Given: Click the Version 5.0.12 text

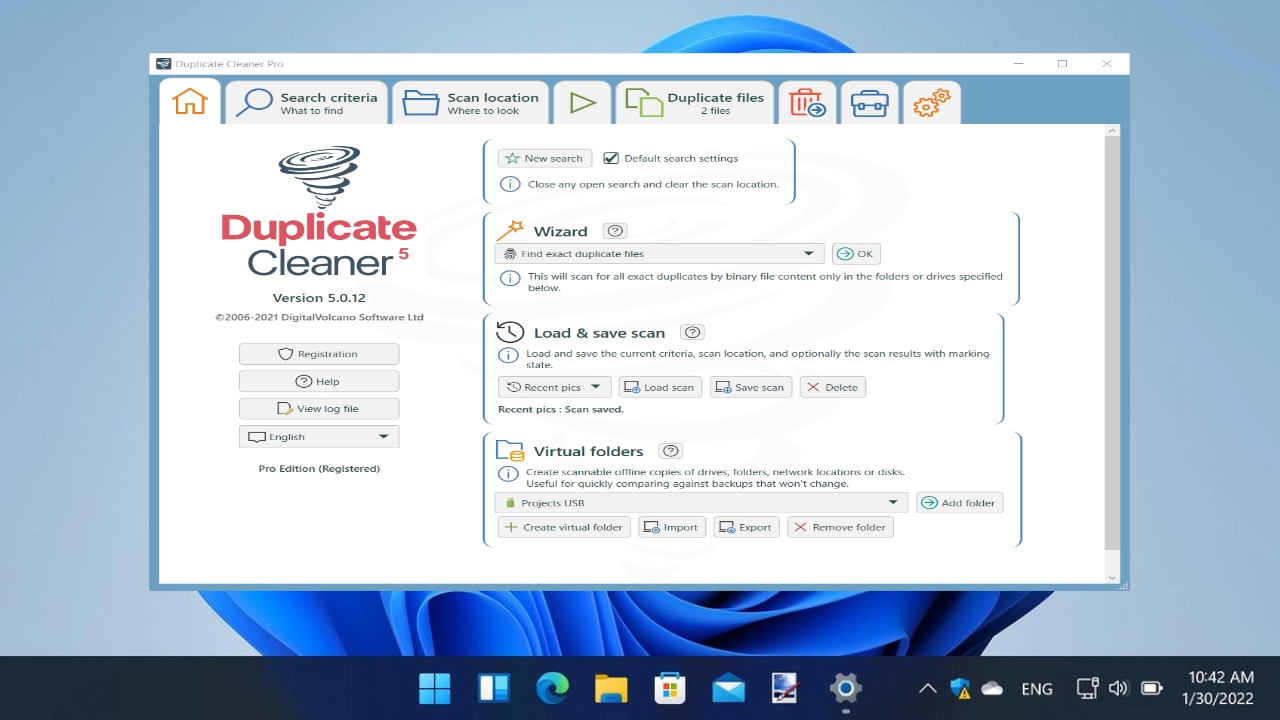Looking at the screenshot, I should coord(319,298).
